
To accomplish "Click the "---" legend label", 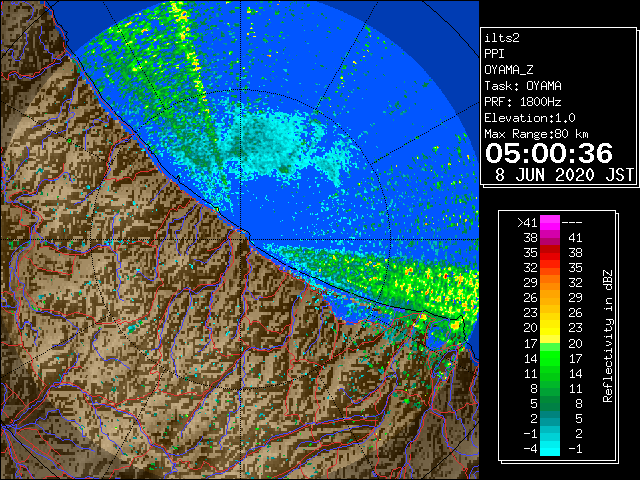I will click(x=572, y=222).
